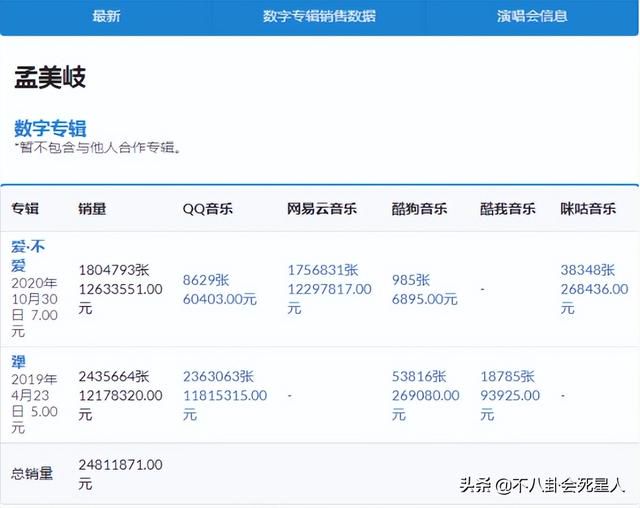Click the 总销量 row label
This screenshot has height=508, width=640.
pyautogui.click(x=32, y=474)
